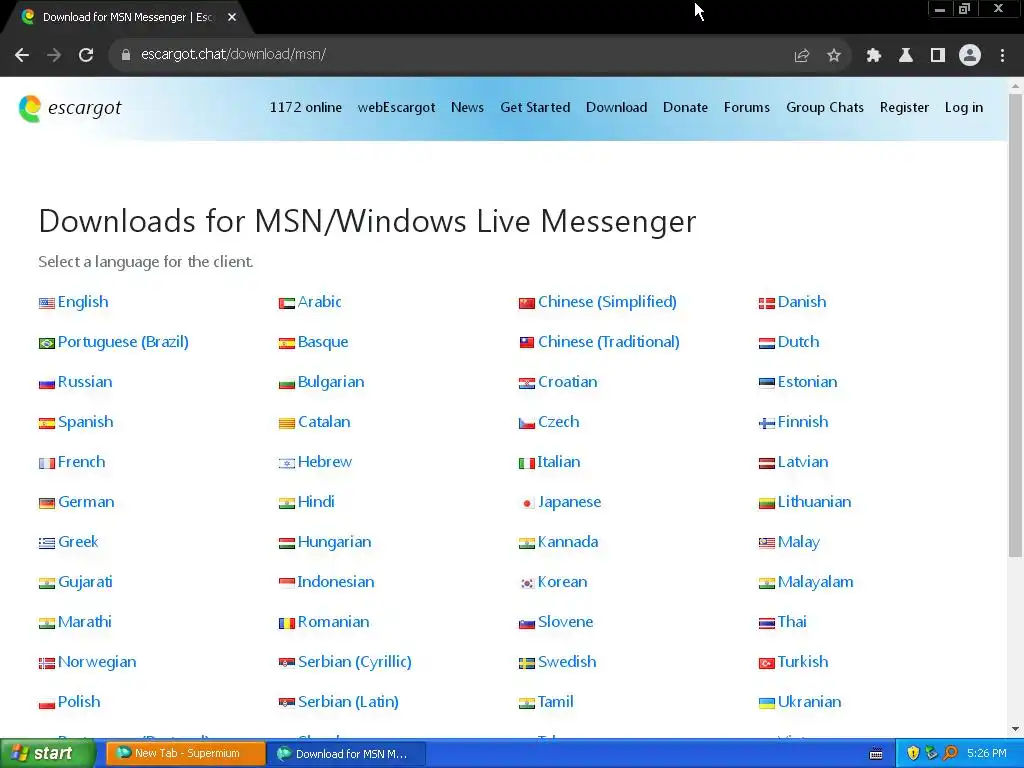Click the Finland flag beside Finnish
1024x768 pixels.
[767, 424]
